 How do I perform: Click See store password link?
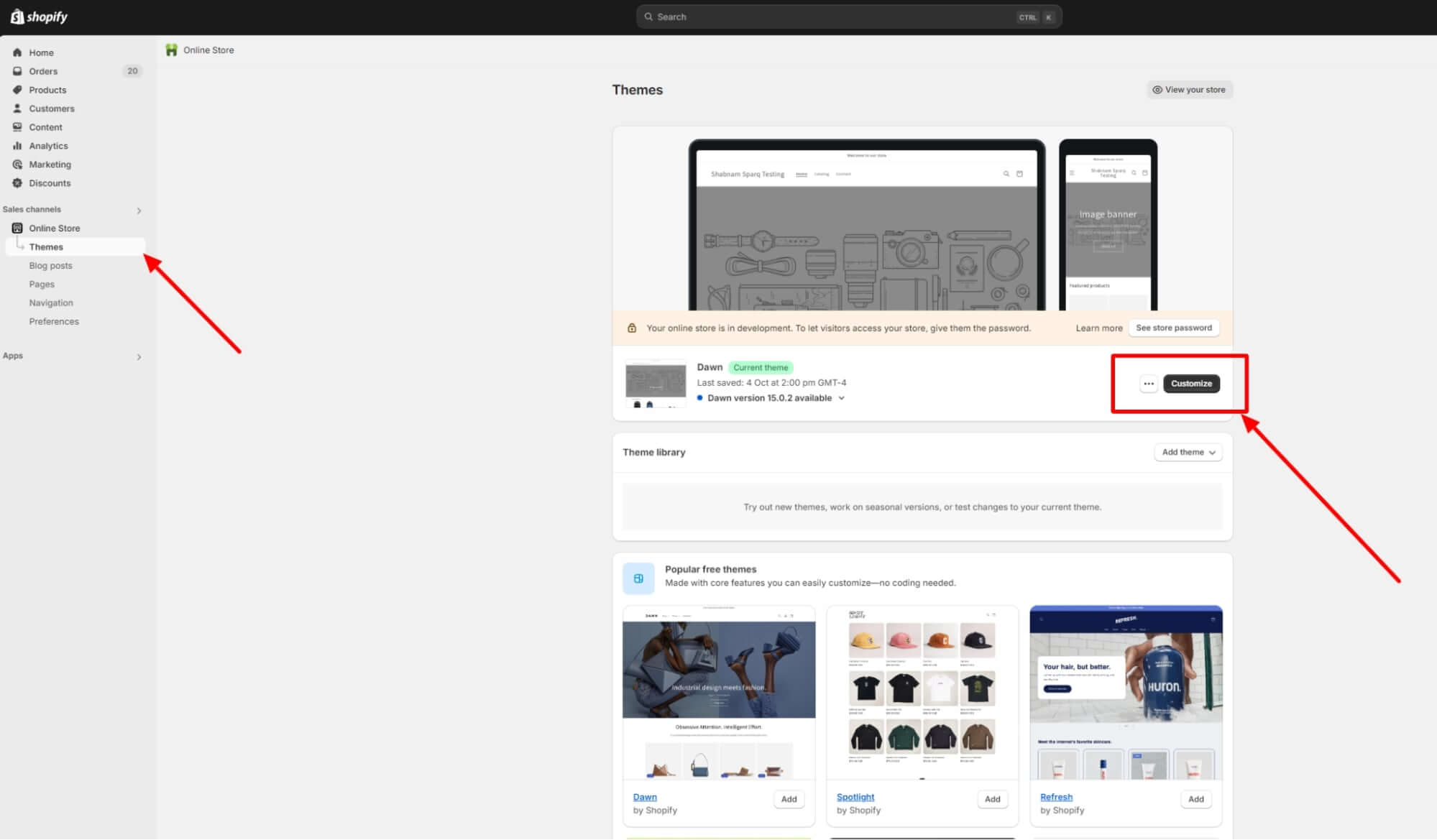point(1174,327)
